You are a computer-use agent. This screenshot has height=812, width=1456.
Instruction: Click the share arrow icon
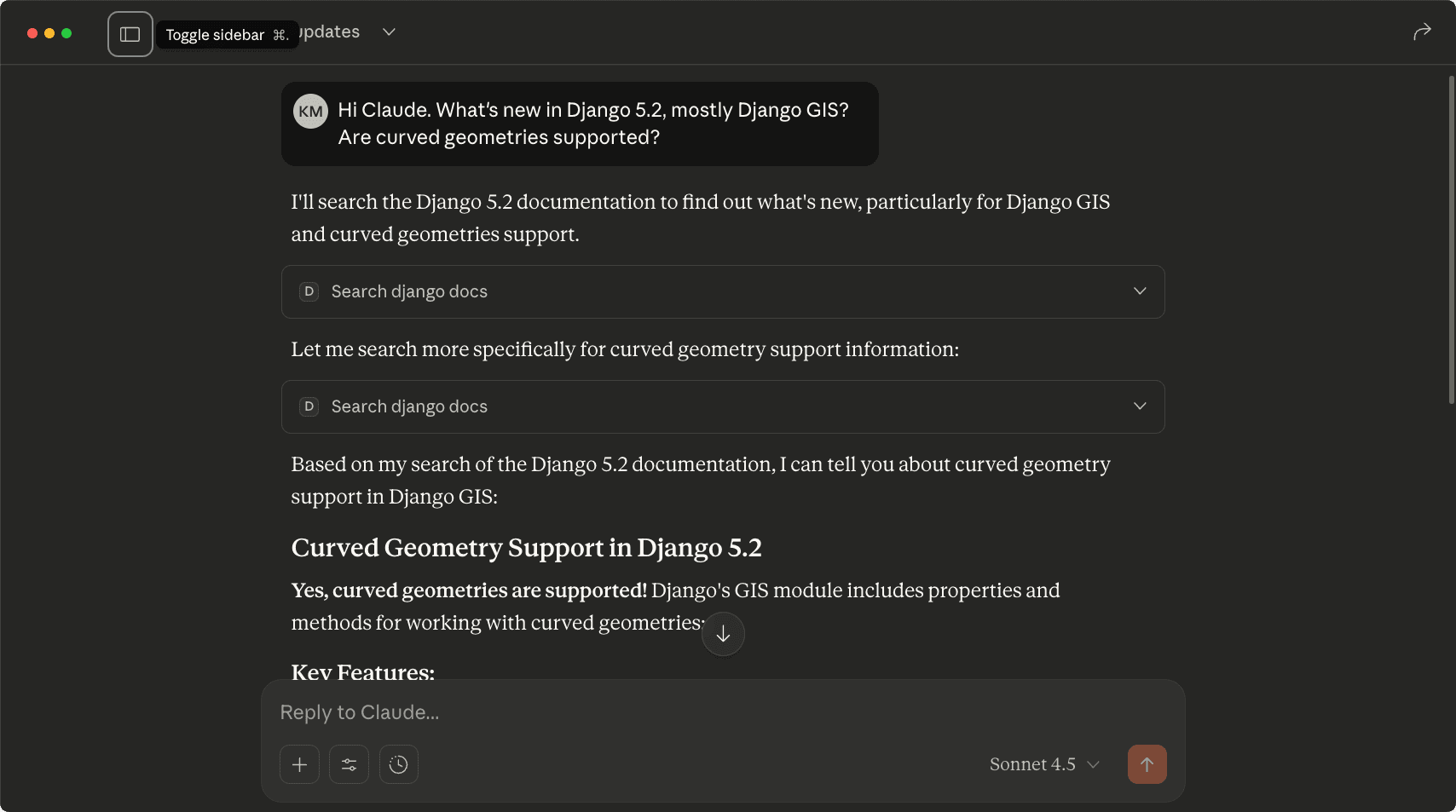pos(1421,32)
